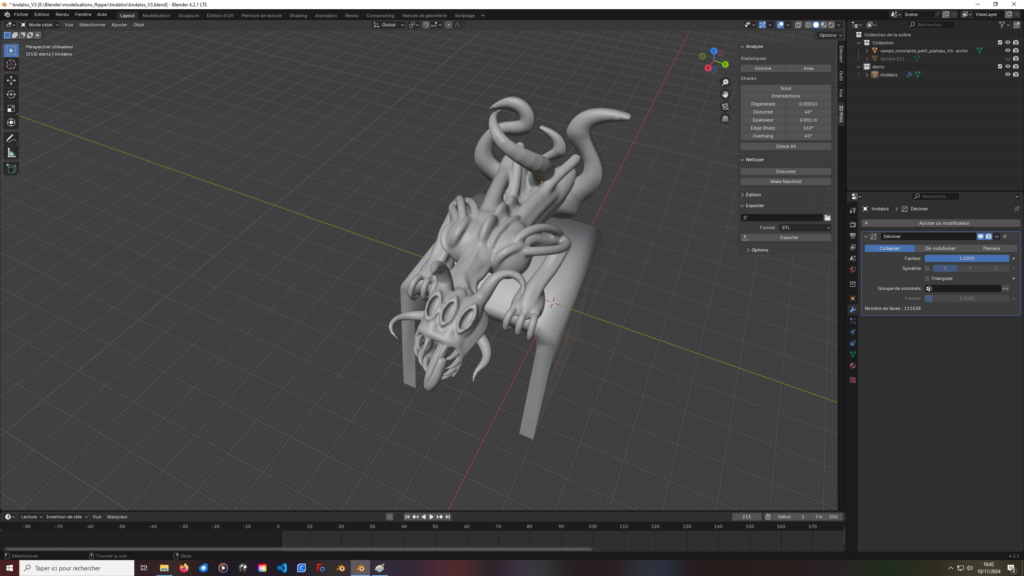
Task: Open the viewport Ajouter menu
Action: 119,25
